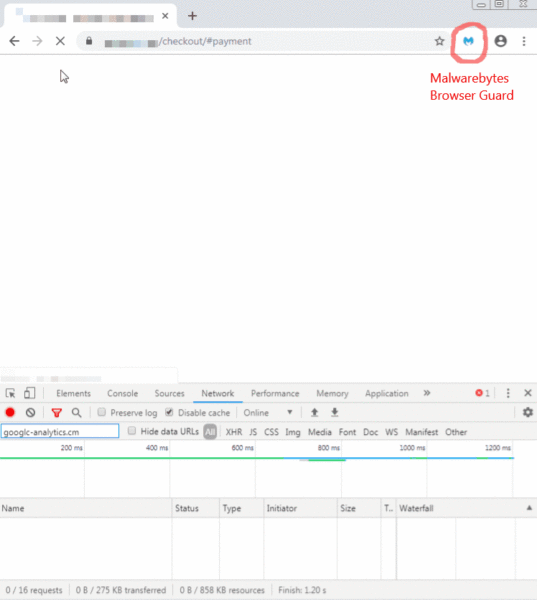Sort by the Status column header

196,508
